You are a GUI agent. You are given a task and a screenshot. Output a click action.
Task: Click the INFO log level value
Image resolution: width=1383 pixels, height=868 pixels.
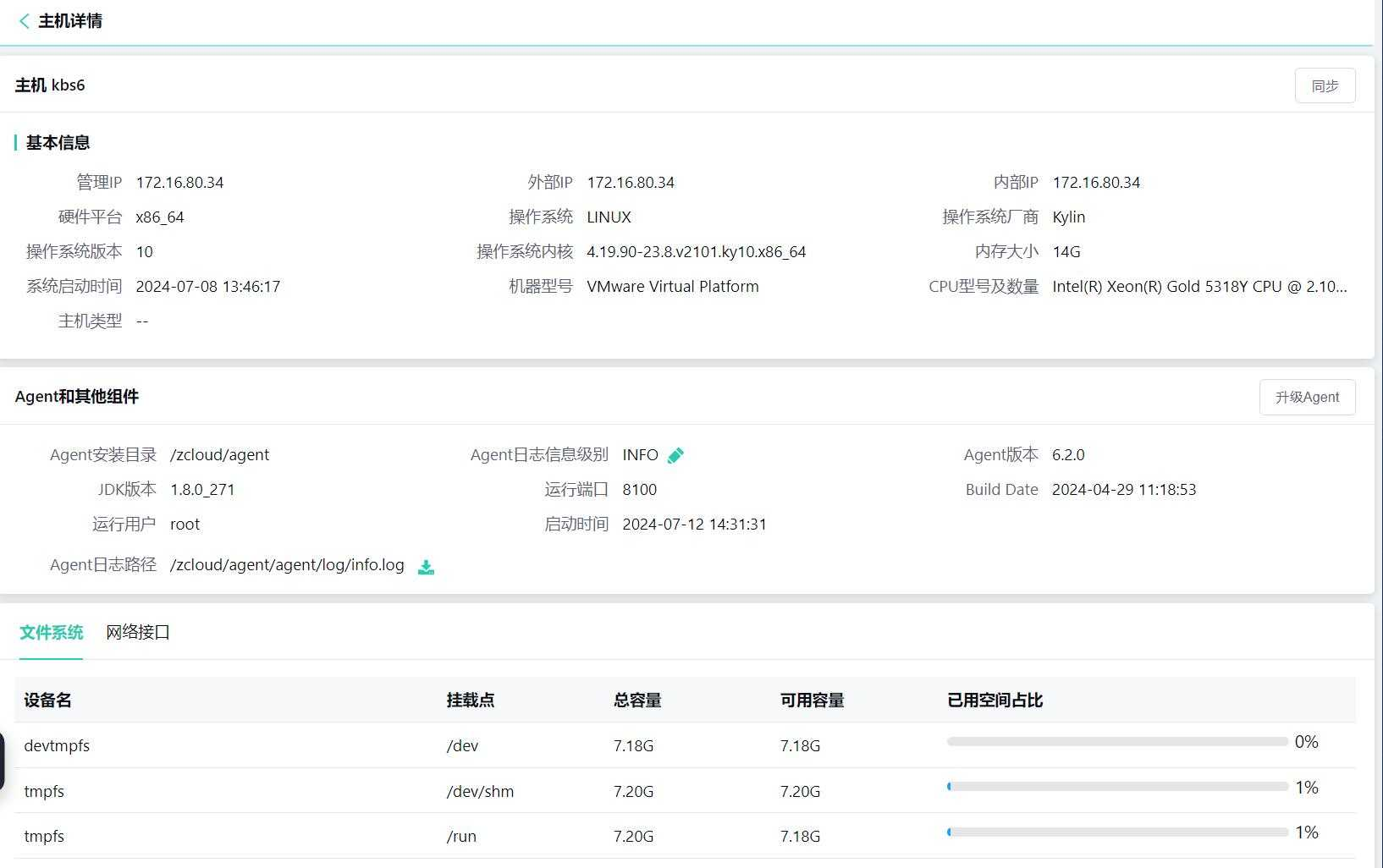(x=641, y=455)
